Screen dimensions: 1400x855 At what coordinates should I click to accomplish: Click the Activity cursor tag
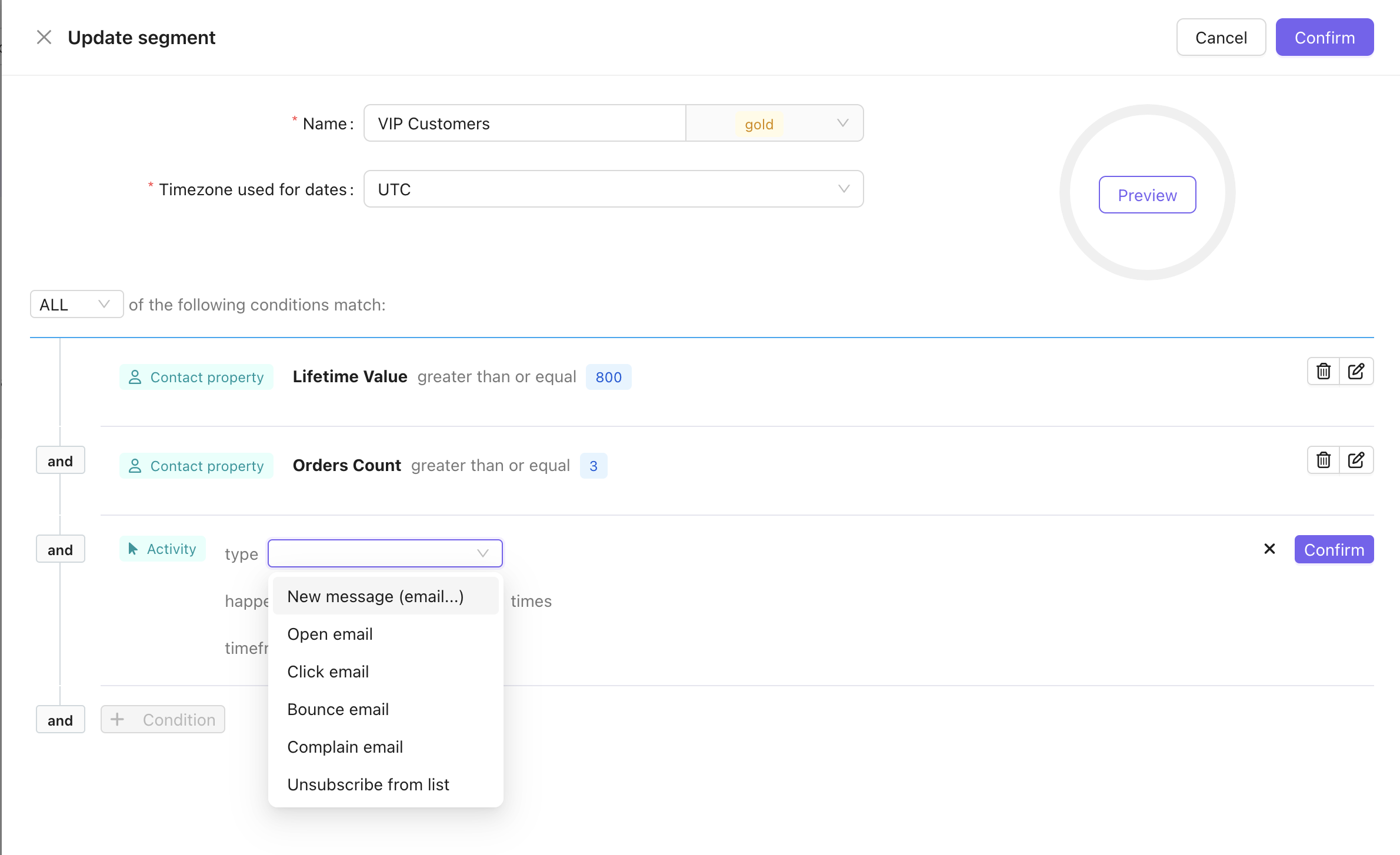[x=162, y=549]
